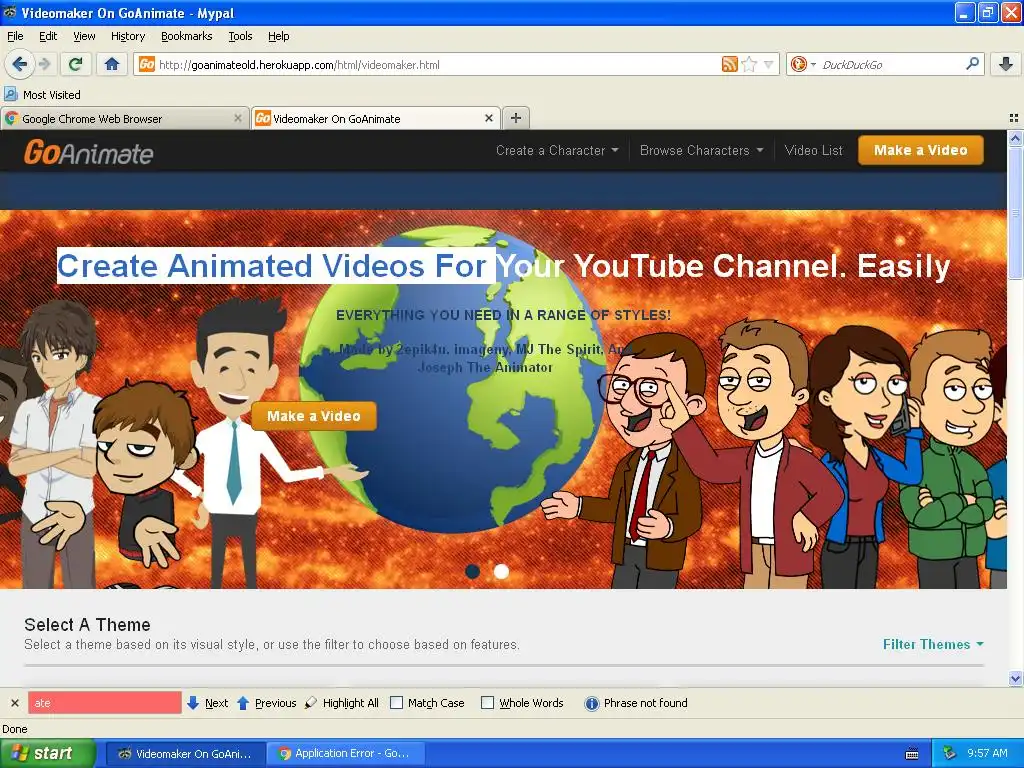Select the Videomaker On GoAnimate tab

tap(376, 119)
